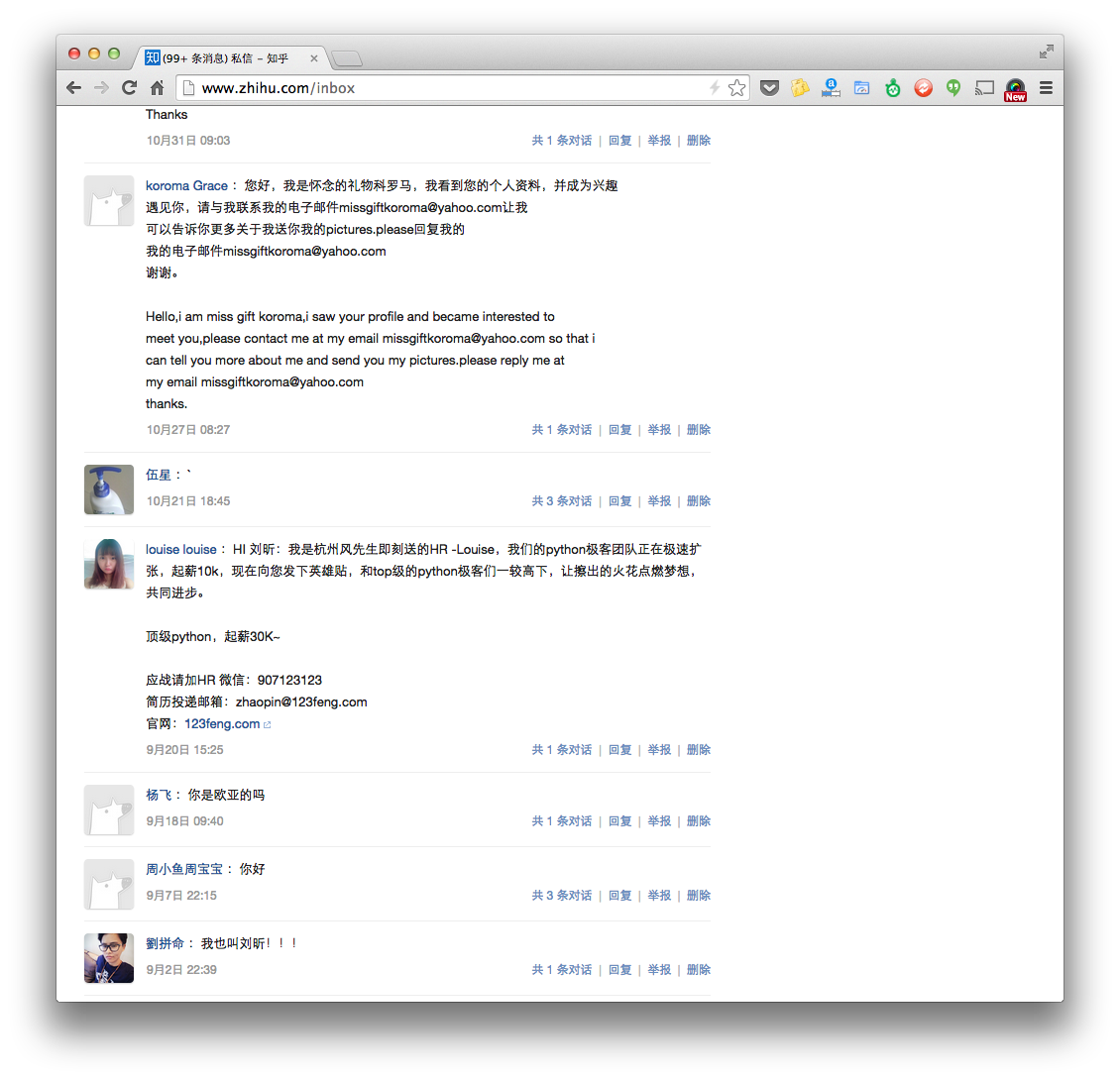Click the Cast screen extension icon
Screen dimensions: 1120x1080
pyautogui.click(x=984, y=88)
